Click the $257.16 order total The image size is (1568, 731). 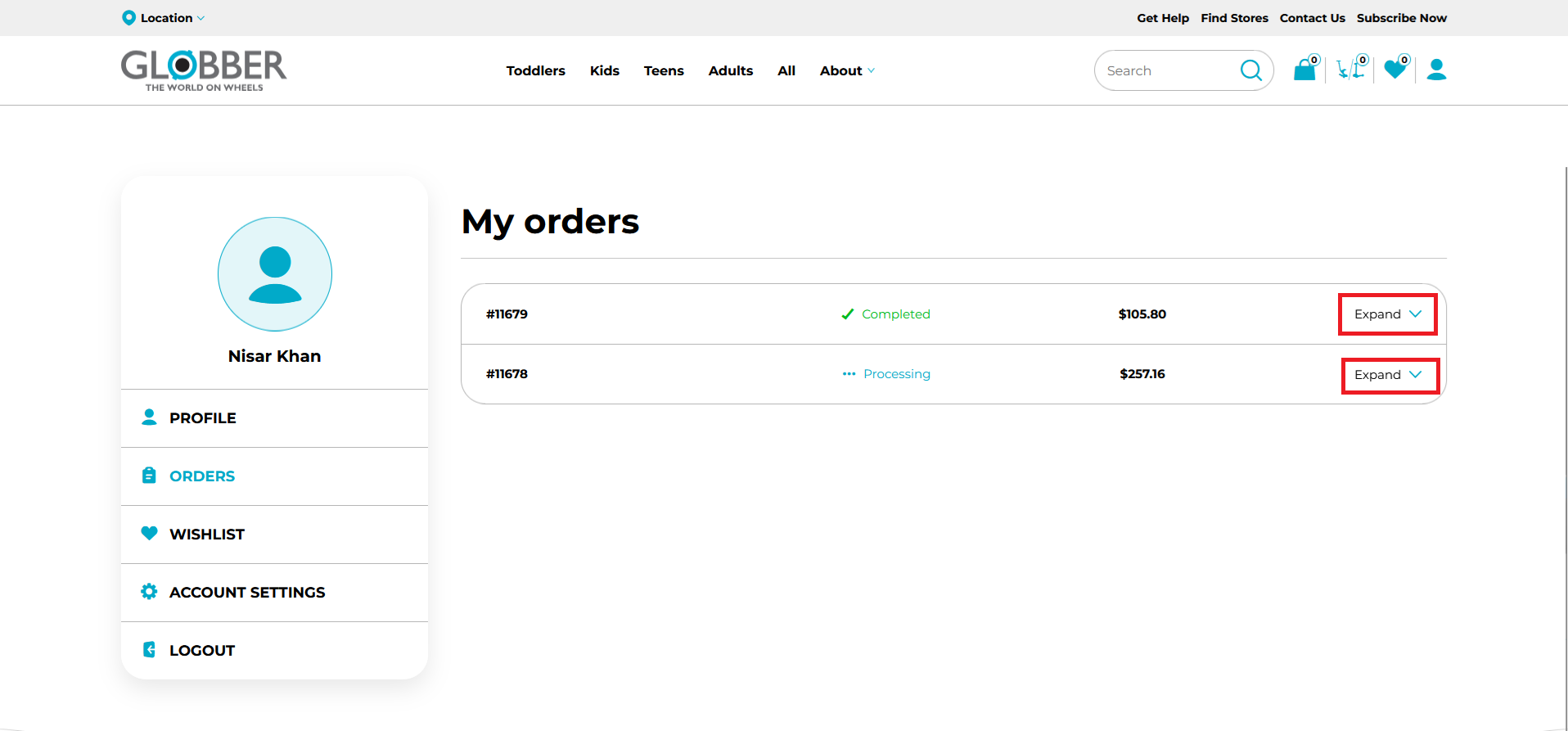pos(1142,374)
